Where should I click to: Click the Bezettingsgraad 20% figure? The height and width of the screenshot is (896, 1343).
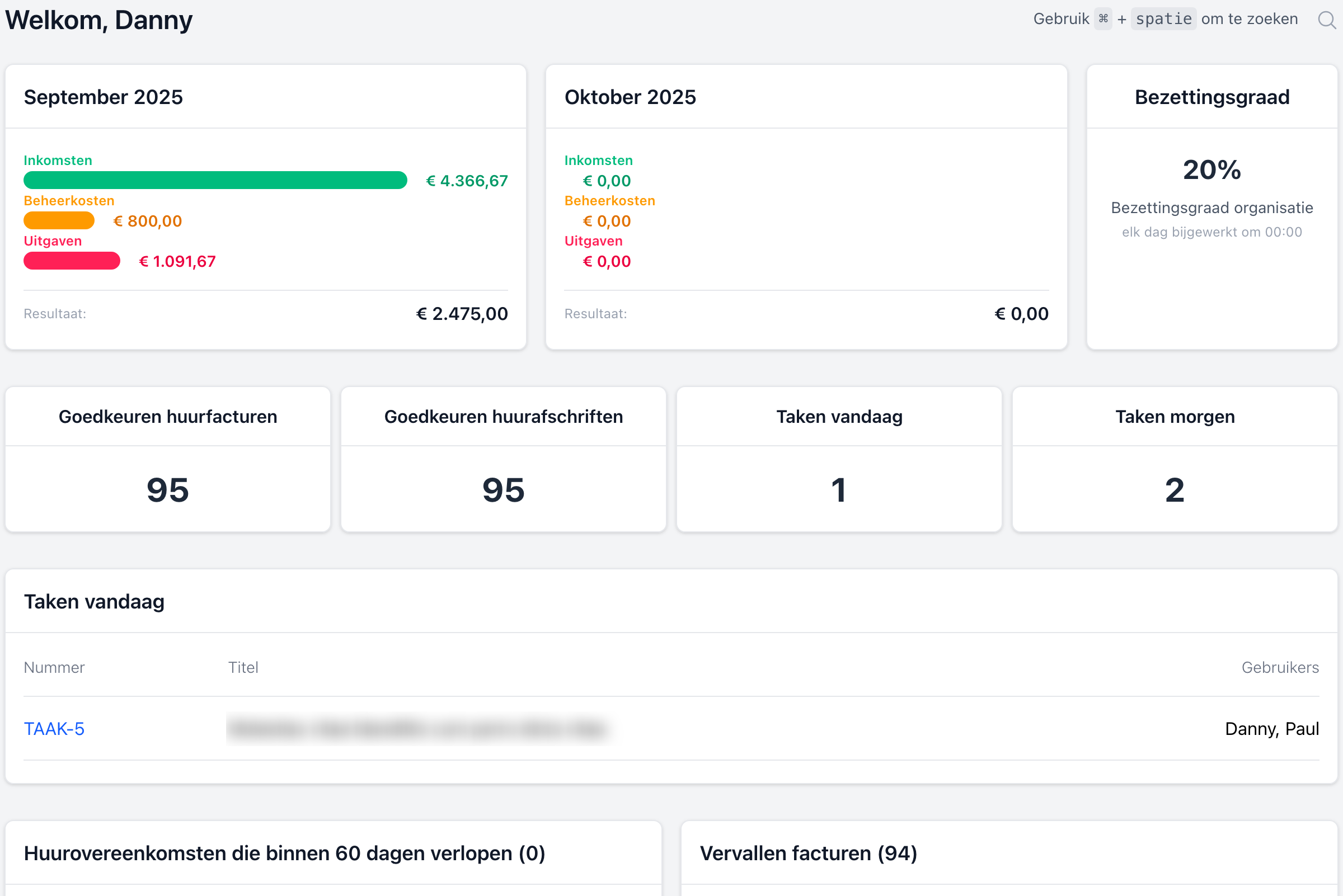[1211, 169]
